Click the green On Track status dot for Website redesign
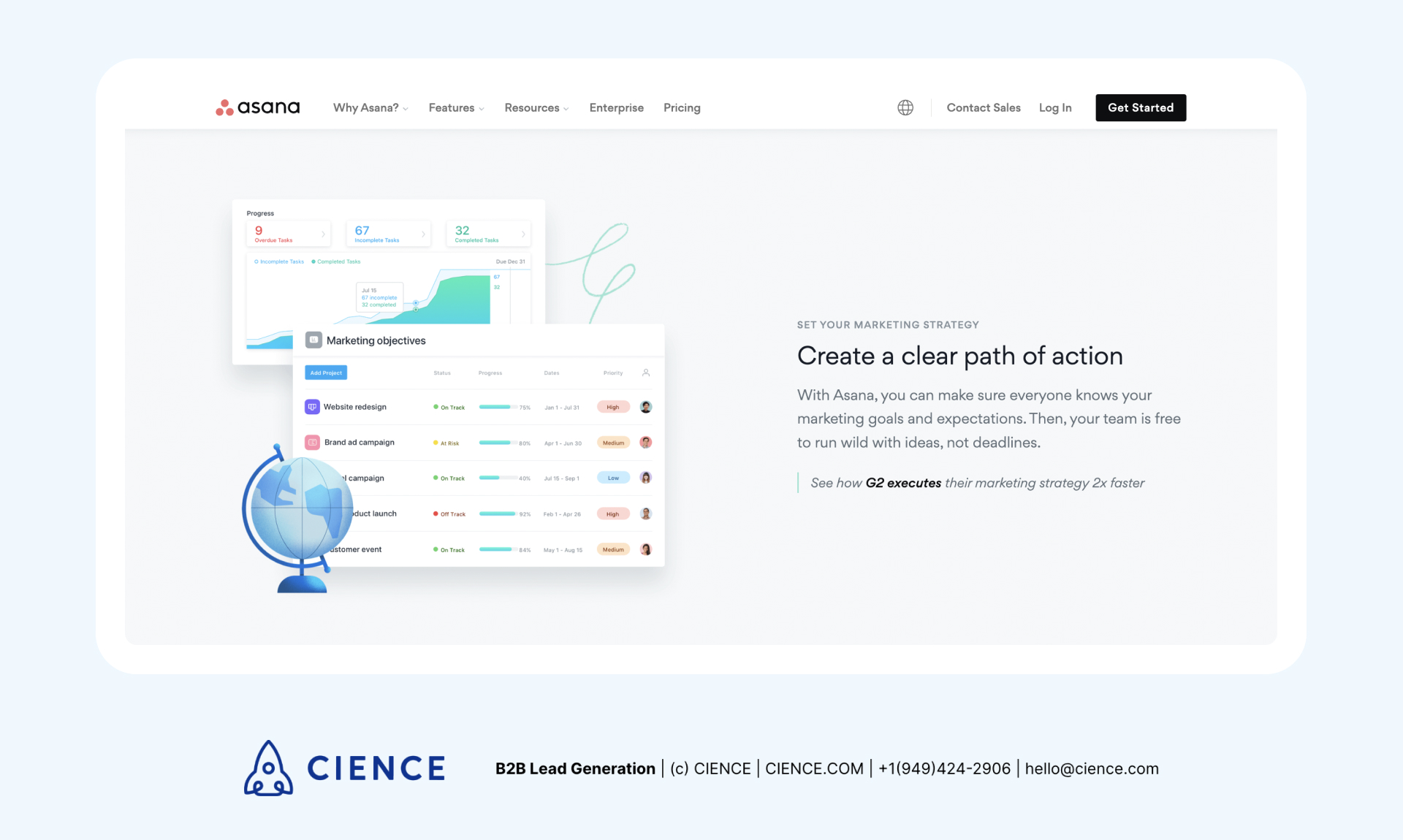The height and width of the screenshot is (840, 1403). [x=437, y=408]
